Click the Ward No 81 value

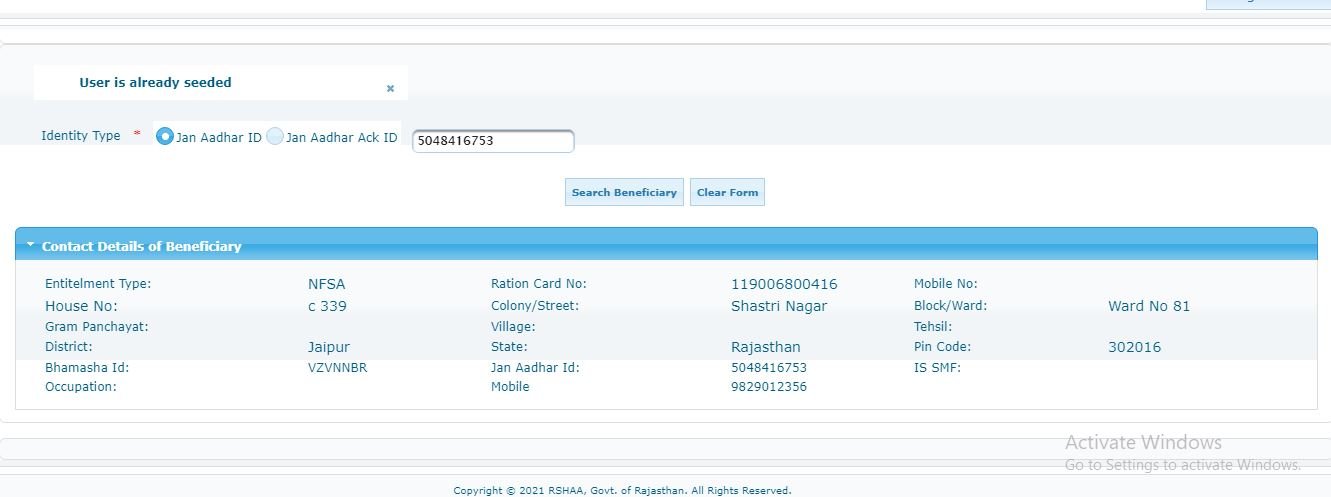pyautogui.click(x=1149, y=306)
